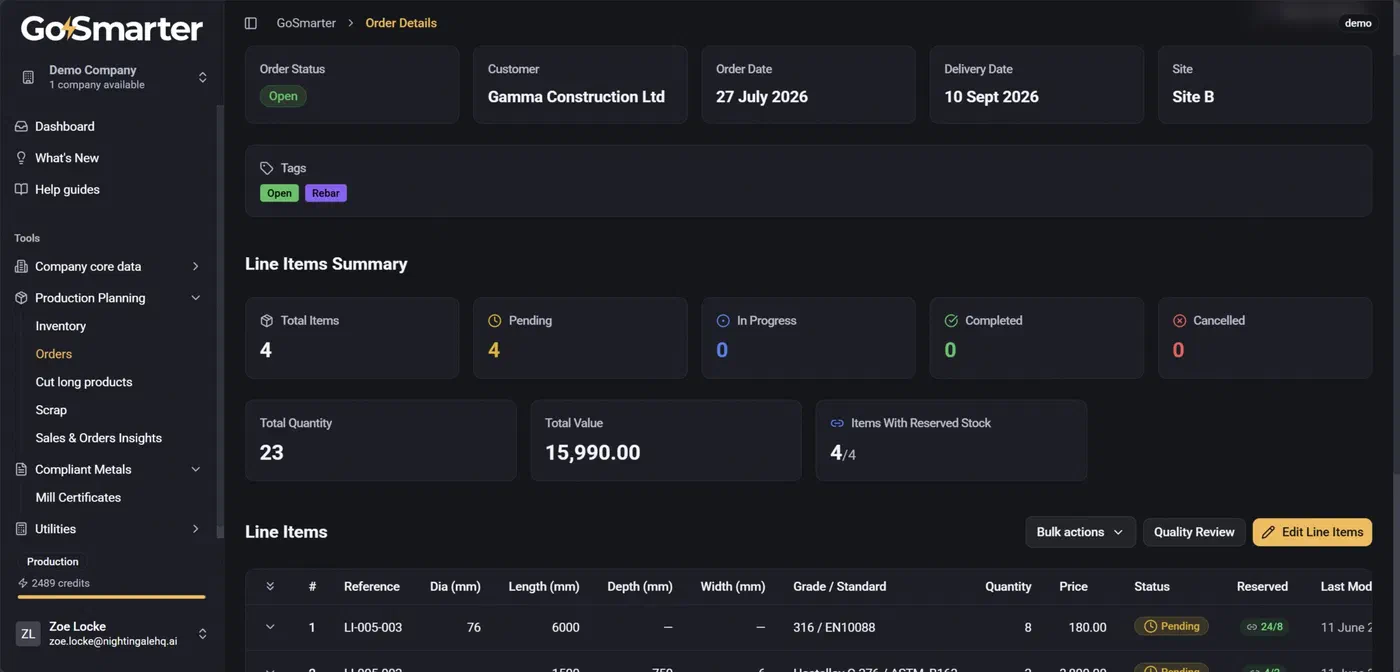The height and width of the screenshot is (672, 1400).
Task: Click the Dashboard icon in the sidebar
Action: click(x=21, y=127)
